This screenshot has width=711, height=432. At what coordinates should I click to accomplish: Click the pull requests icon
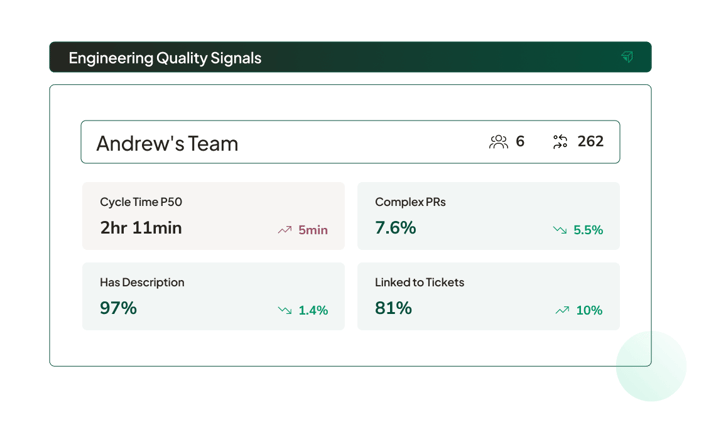(x=560, y=142)
